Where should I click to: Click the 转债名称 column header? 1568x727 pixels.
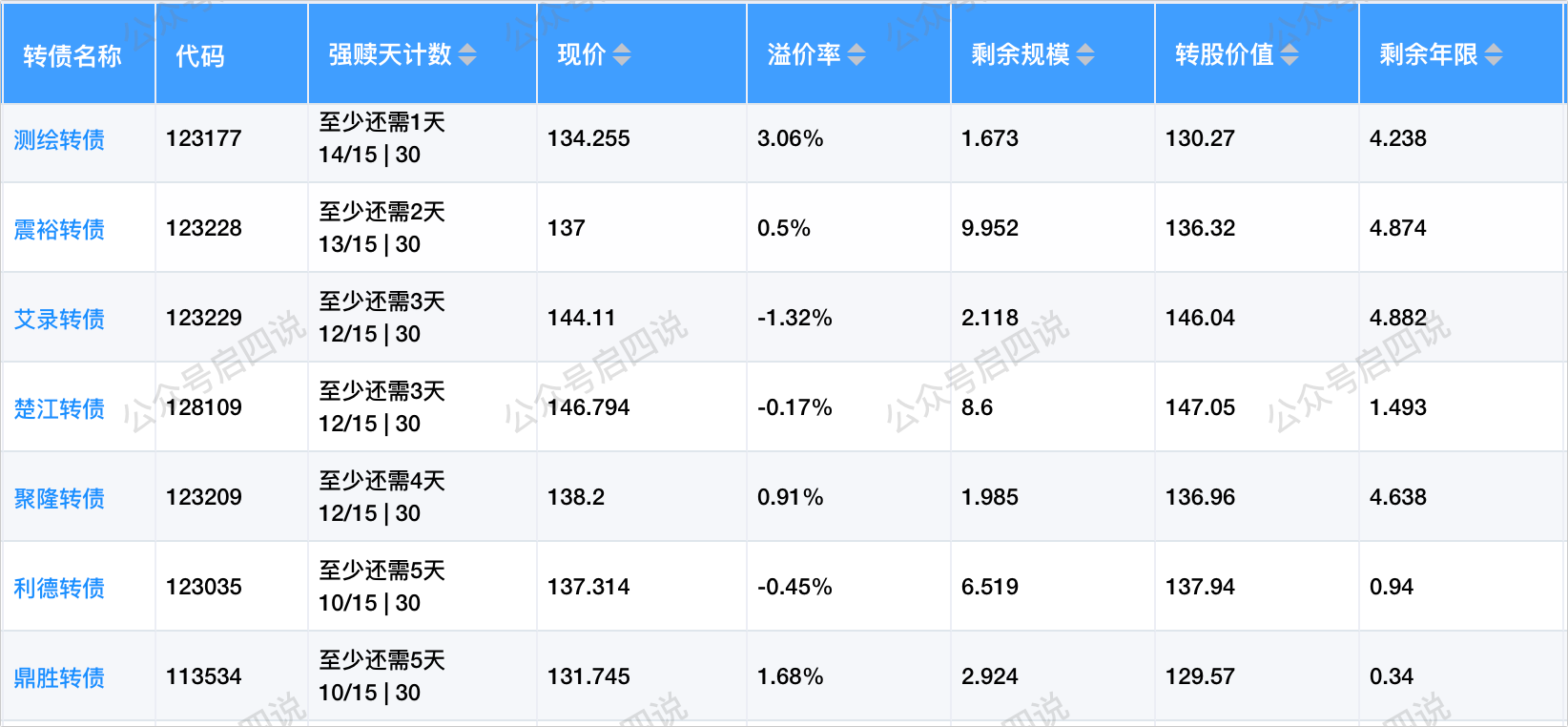72,56
